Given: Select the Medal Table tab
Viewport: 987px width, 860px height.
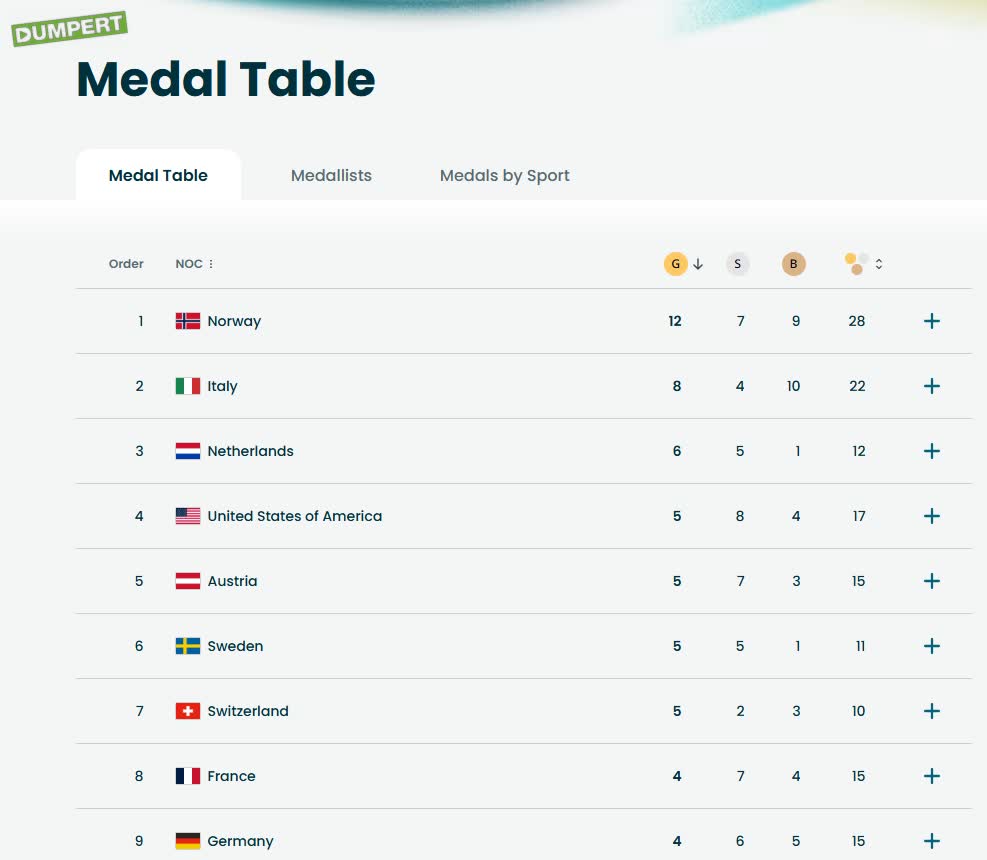Looking at the screenshot, I should click(158, 175).
